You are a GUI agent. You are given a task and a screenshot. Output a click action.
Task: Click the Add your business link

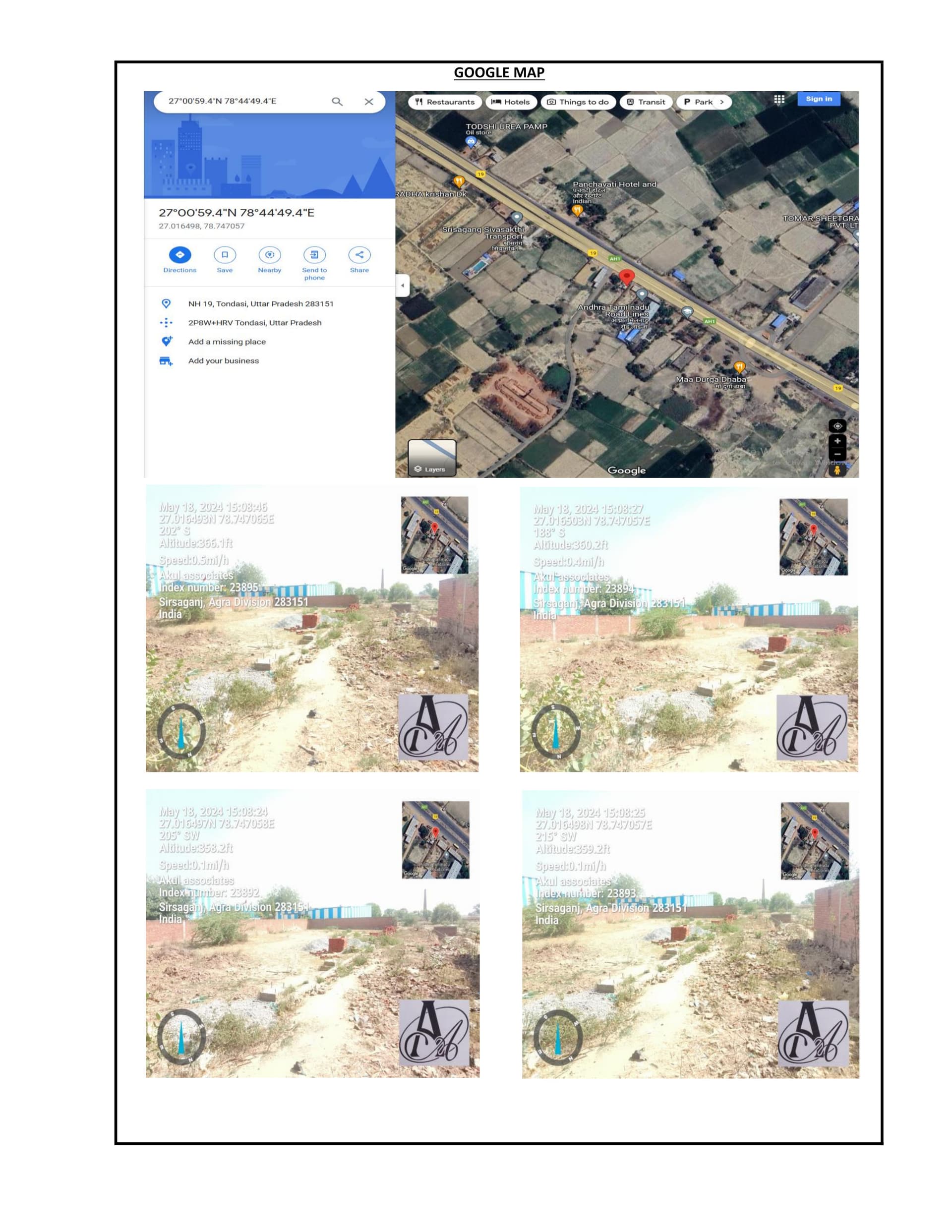coord(224,361)
